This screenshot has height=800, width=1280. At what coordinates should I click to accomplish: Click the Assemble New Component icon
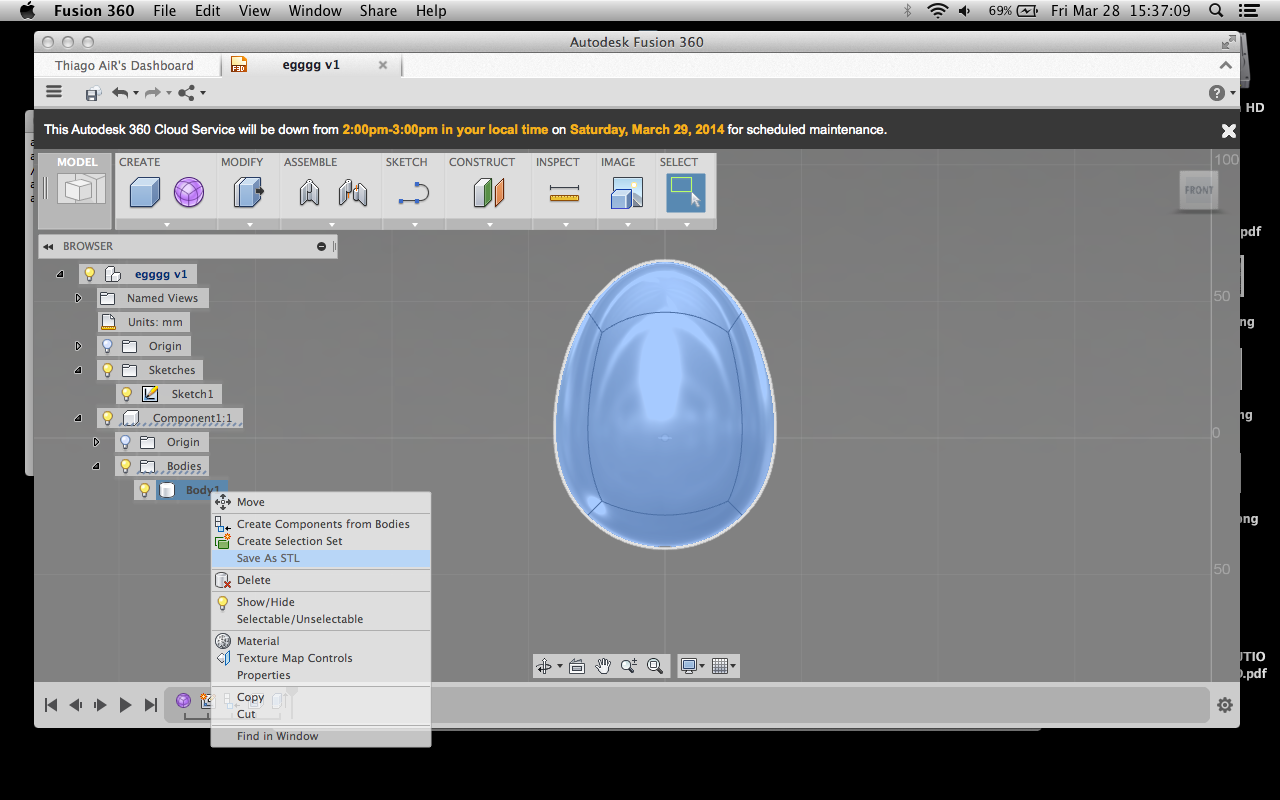click(x=310, y=192)
